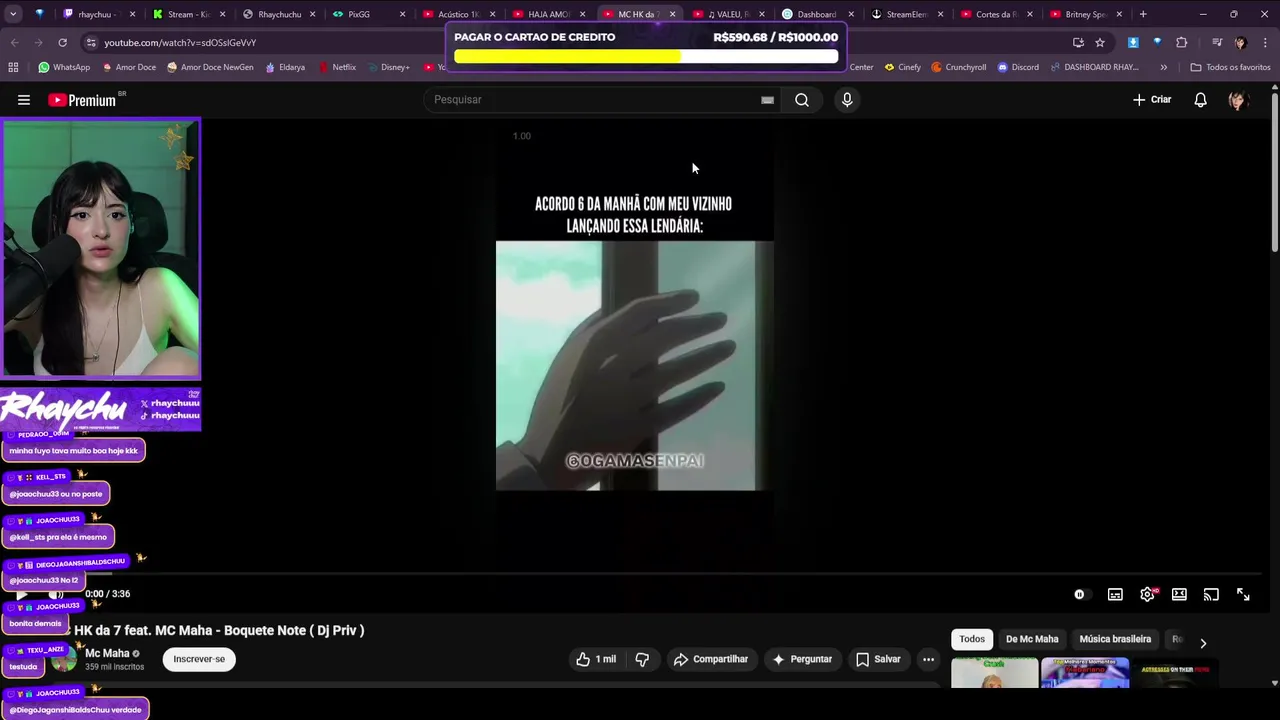Image resolution: width=1280 pixels, height=720 pixels.
Task: Click the search magnifier button
Action: (802, 100)
